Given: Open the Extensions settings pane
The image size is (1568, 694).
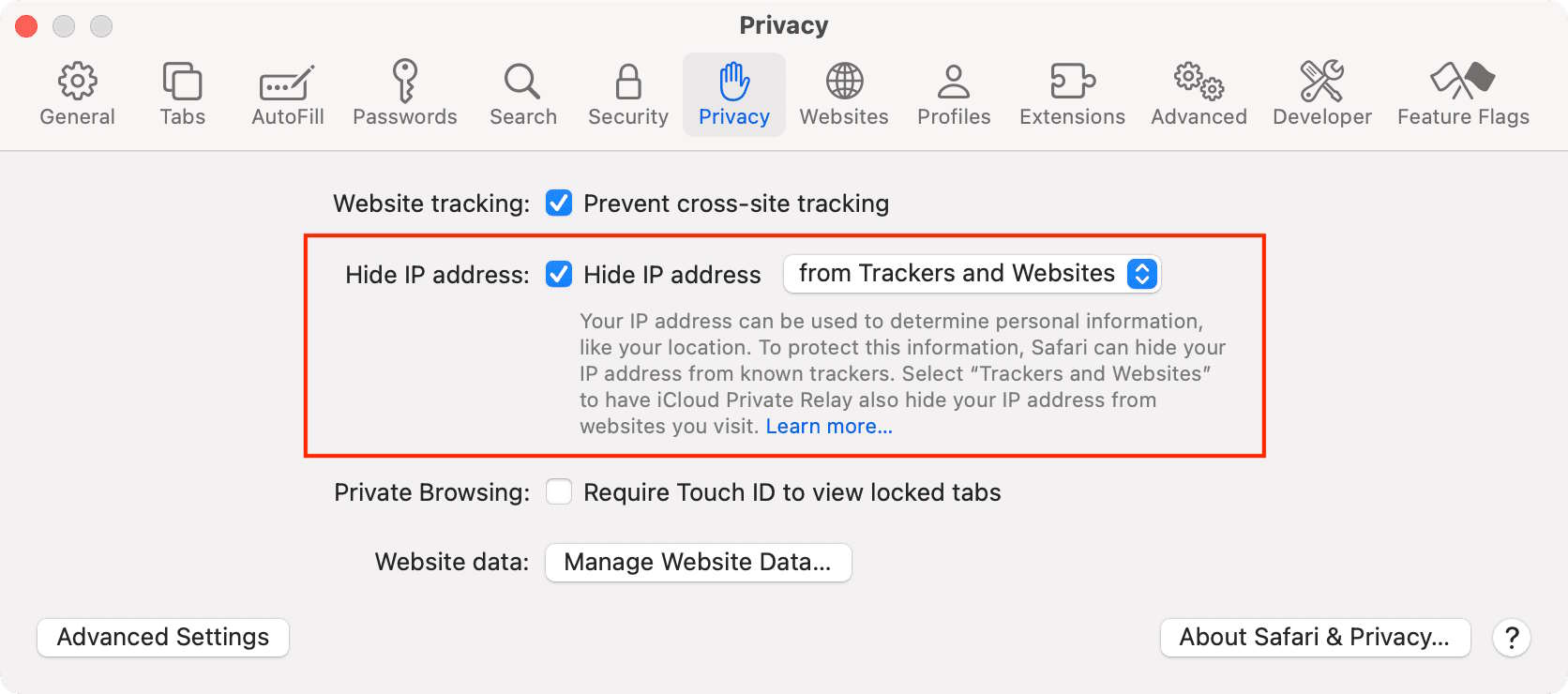Looking at the screenshot, I should coord(1071,91).
